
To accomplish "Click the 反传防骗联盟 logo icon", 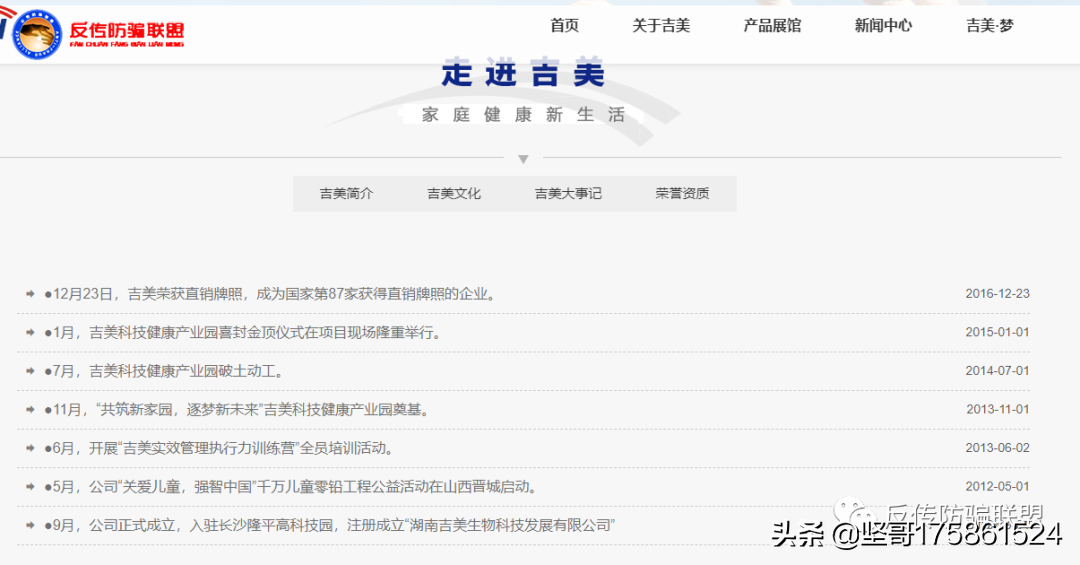I will (x=37, y=34).
